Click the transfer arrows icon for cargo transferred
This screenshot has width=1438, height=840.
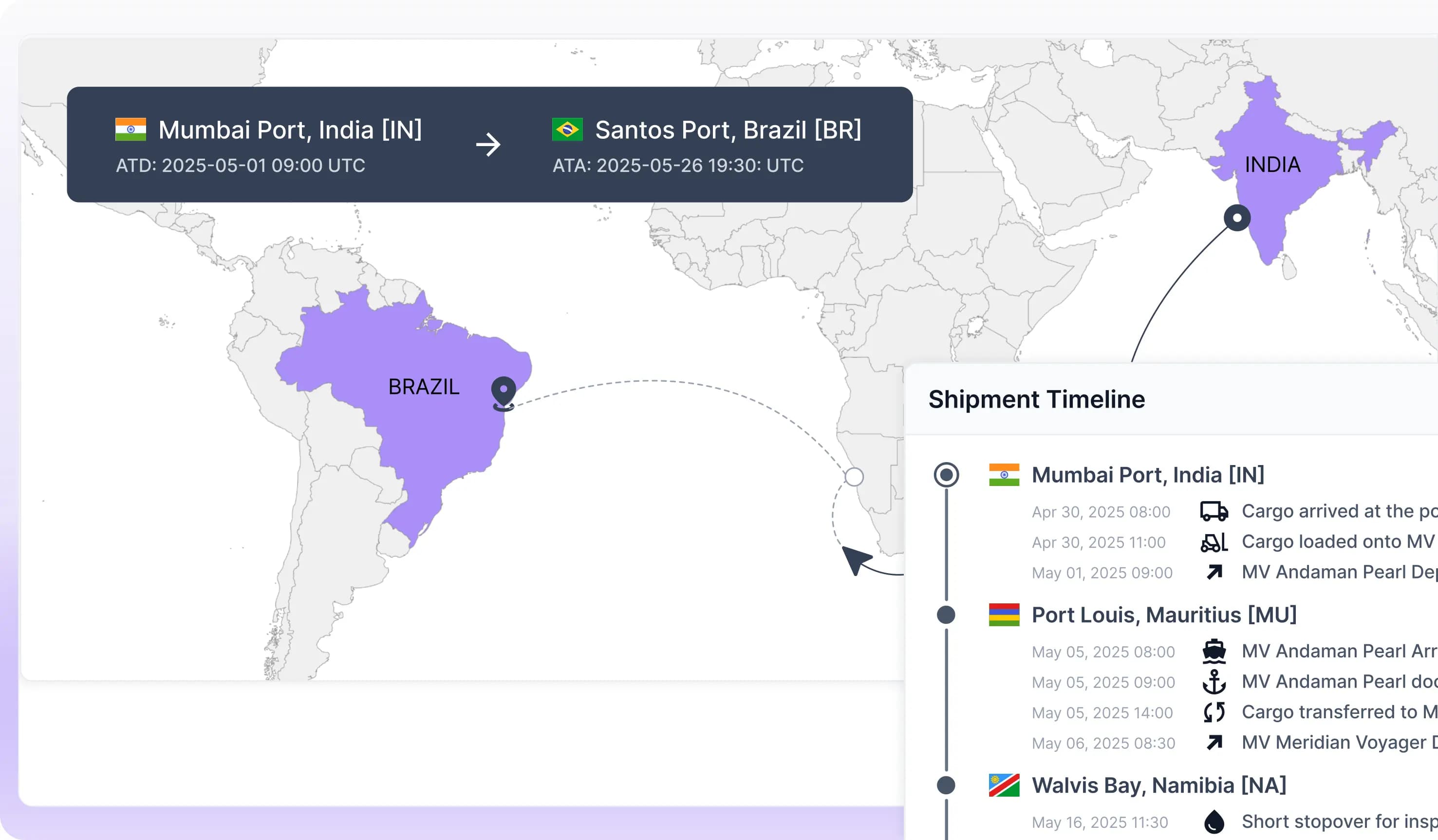coord(1214,712)
